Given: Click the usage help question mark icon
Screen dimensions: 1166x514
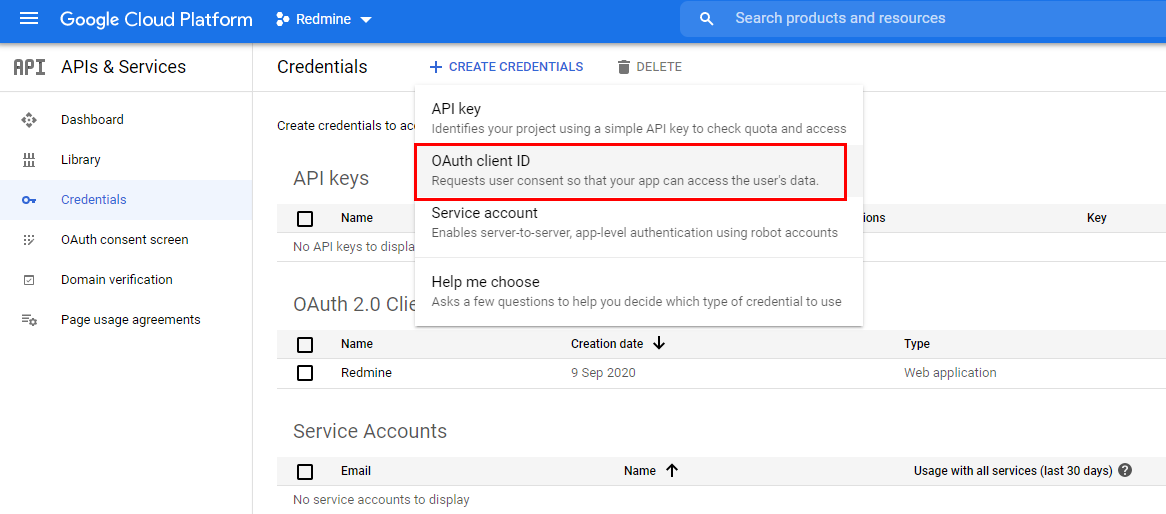Looking at the screenshot, I should (1125, 470).
